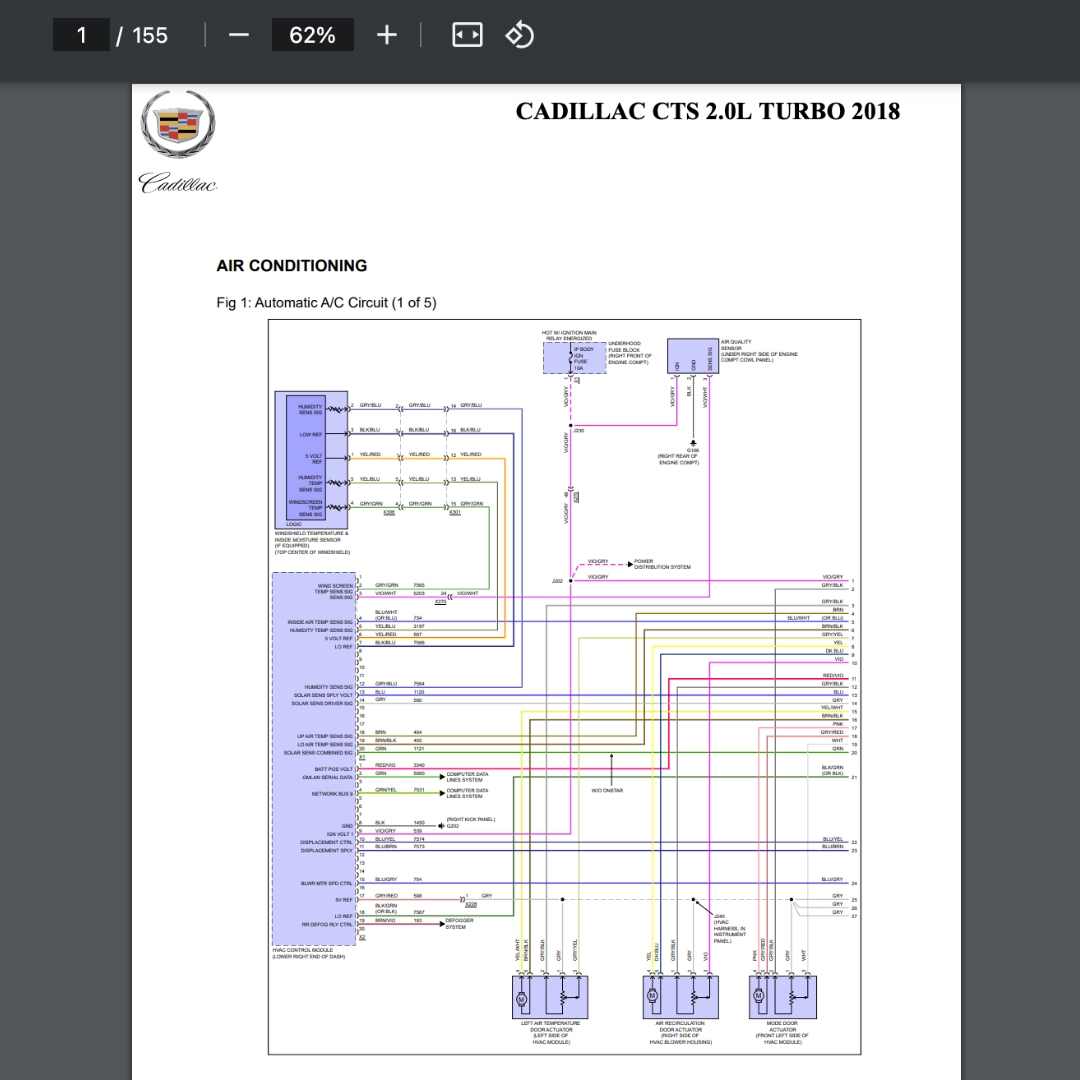Toggle the fit to page icon
This screenshot has width=1080, height=1080.
coord(467,34)
